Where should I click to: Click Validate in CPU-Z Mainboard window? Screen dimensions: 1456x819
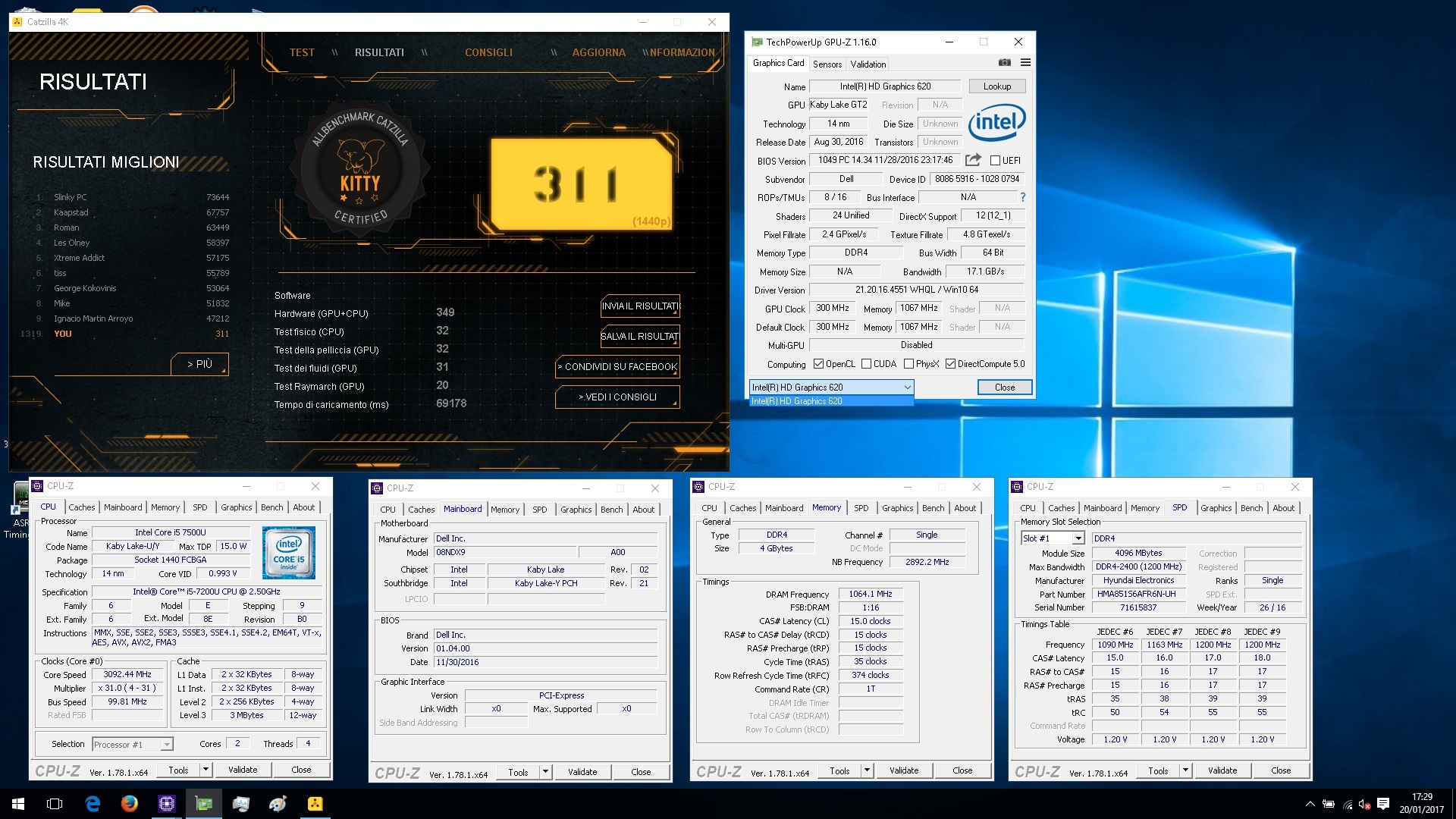tap(582, 772)
